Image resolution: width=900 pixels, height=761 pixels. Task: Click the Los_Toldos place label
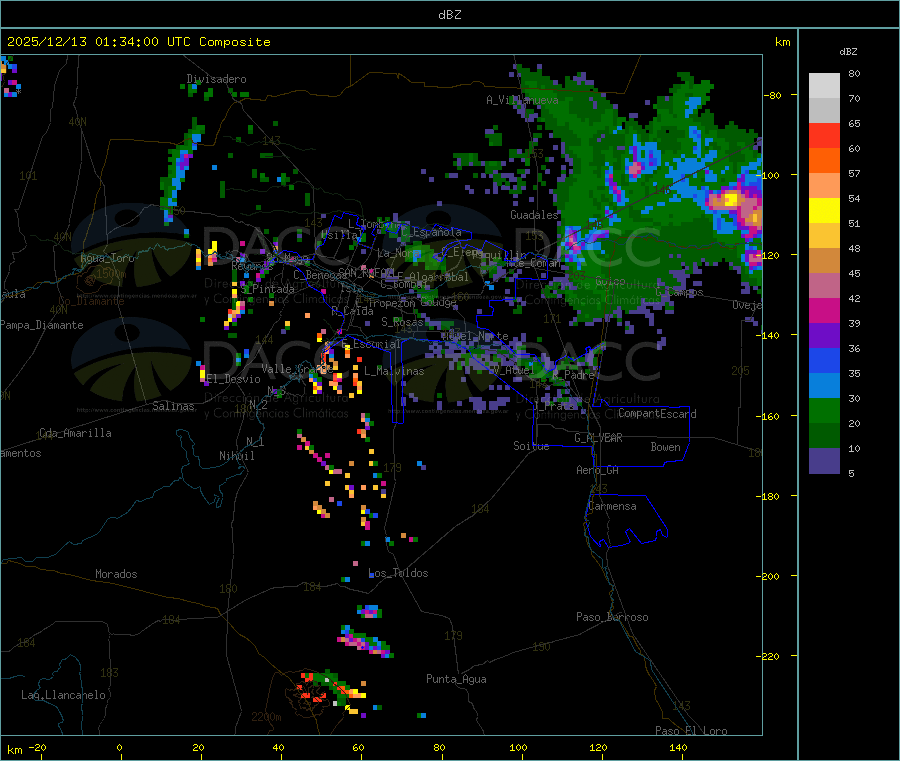[x=398, y=573]
